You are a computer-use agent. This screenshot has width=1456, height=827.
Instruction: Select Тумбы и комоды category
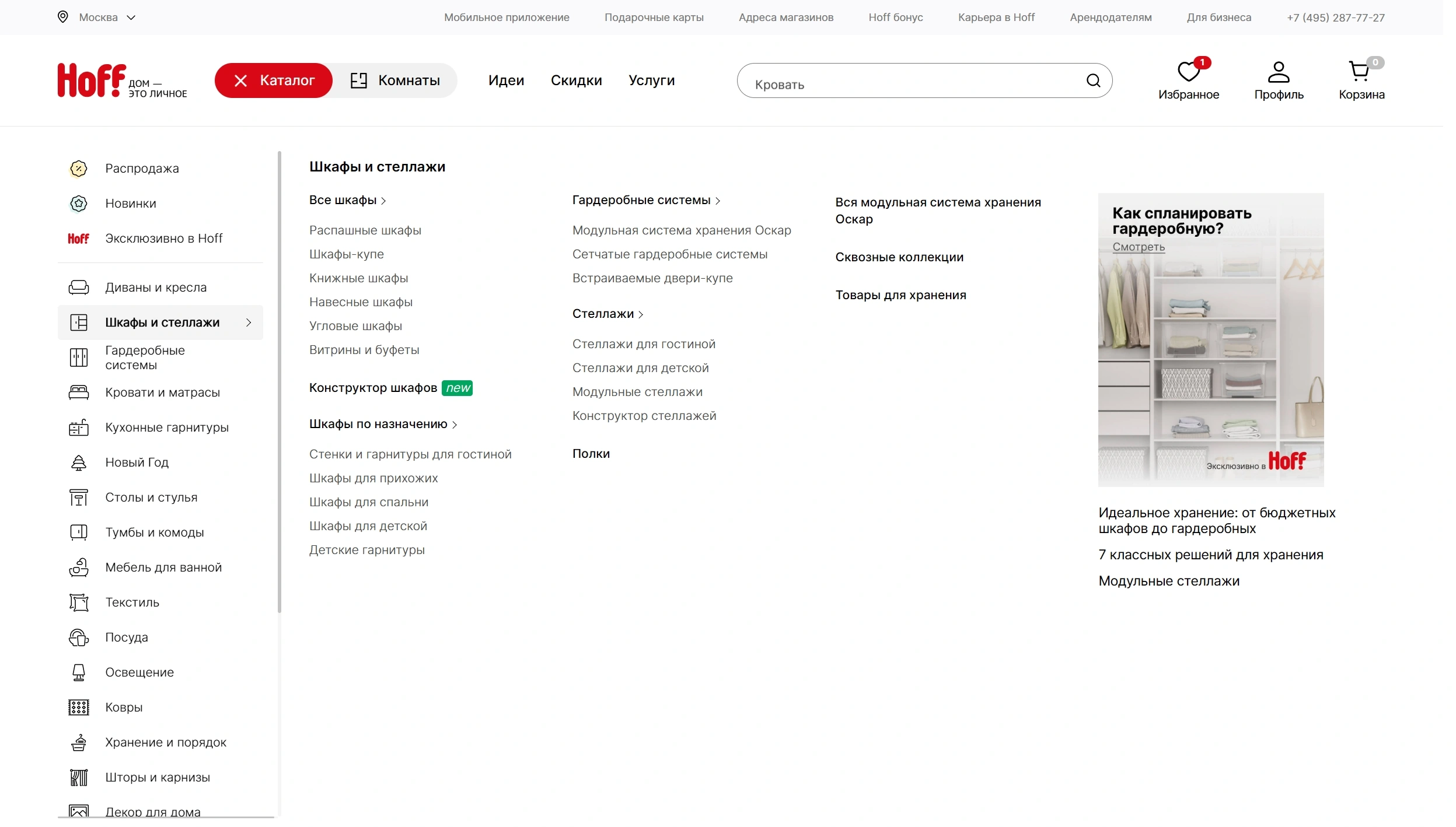(160, 532)
